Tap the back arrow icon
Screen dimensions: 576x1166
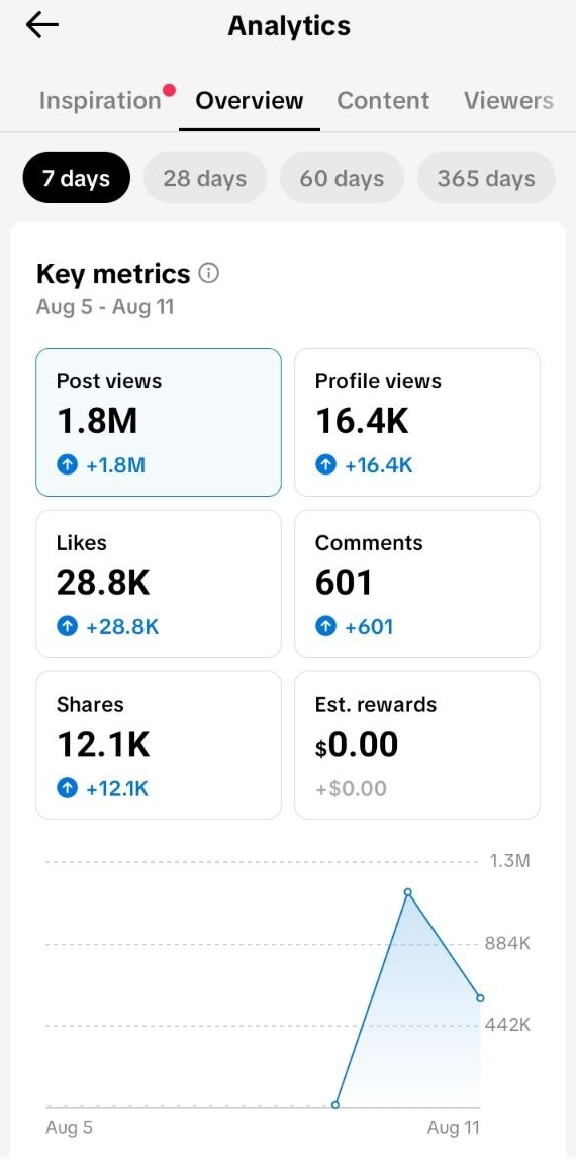(x=42, y=25)
